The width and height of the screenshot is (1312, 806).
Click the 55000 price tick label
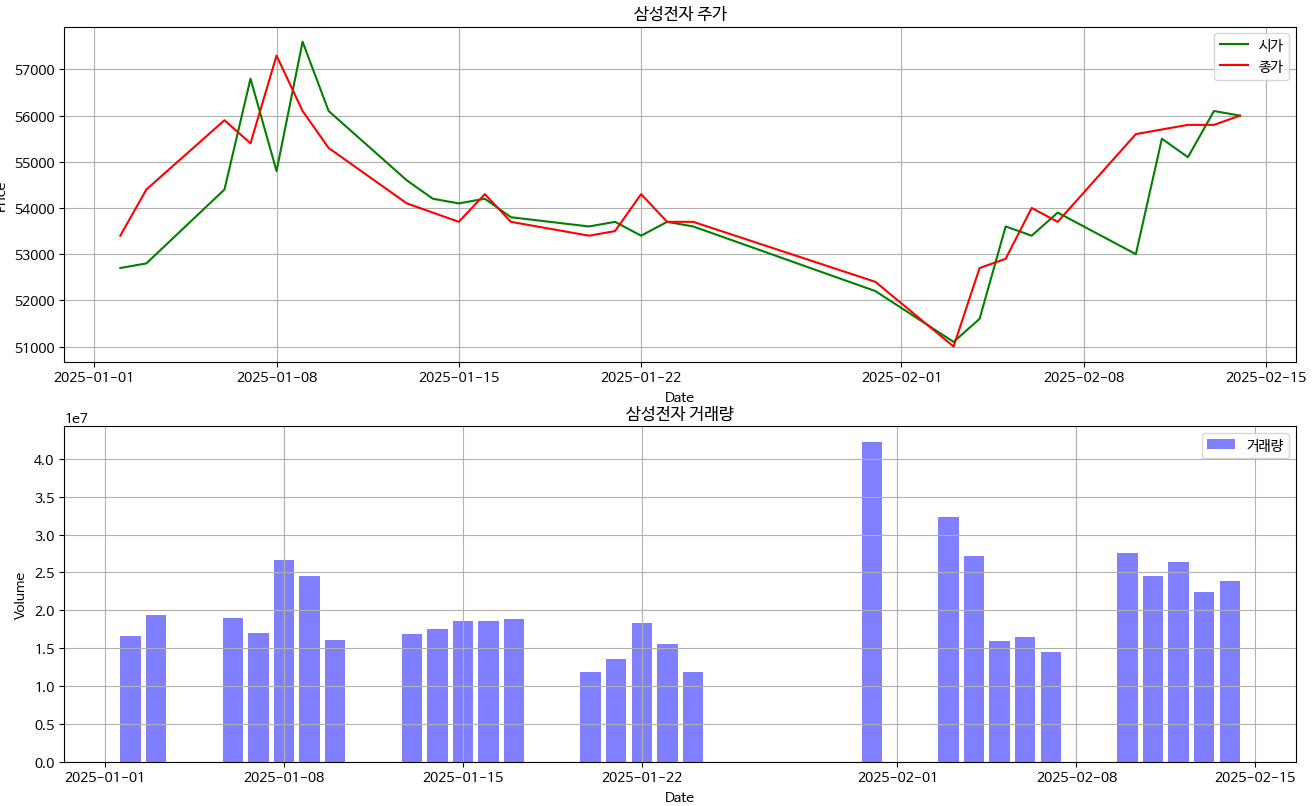coord(36,162)
